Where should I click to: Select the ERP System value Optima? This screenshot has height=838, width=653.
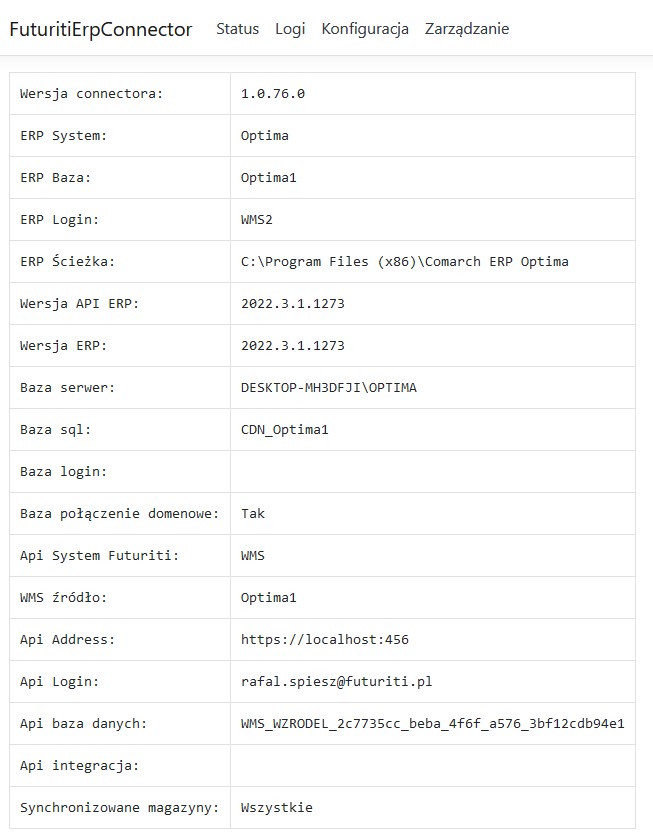[265, 136]
